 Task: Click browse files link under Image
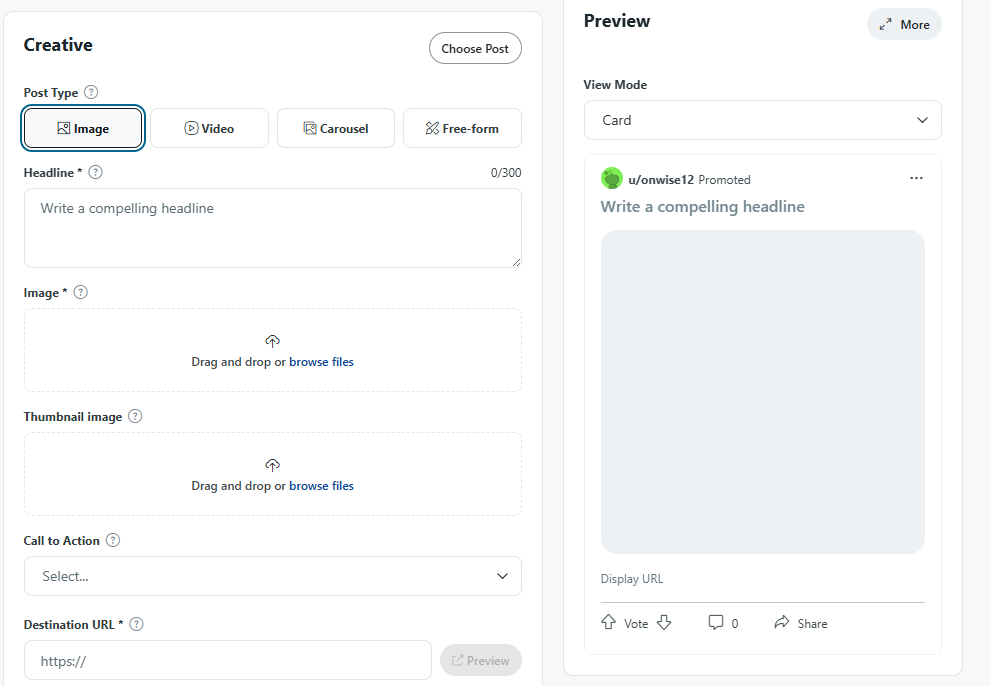tap(321, 362)
